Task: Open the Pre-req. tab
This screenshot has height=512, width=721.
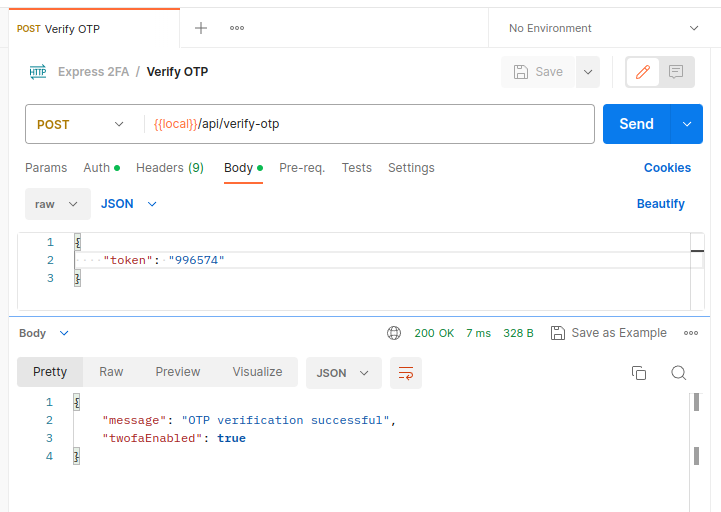Action: (302, 168)
